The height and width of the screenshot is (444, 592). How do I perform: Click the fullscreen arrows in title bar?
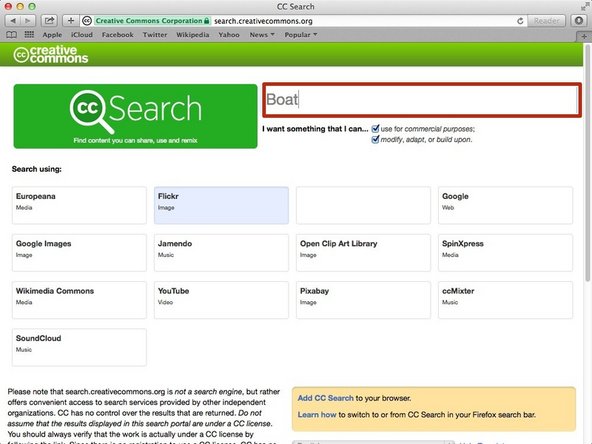584,7
